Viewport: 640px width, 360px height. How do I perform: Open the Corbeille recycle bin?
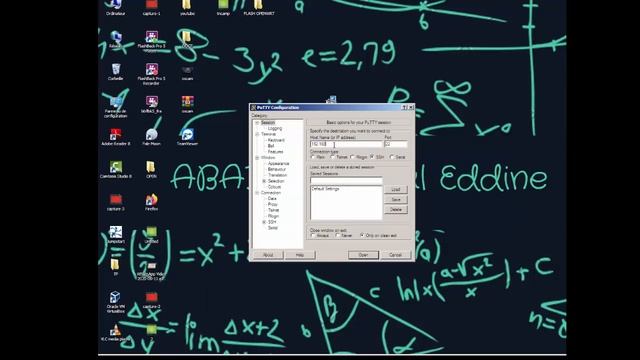click(x=116, y=71)
